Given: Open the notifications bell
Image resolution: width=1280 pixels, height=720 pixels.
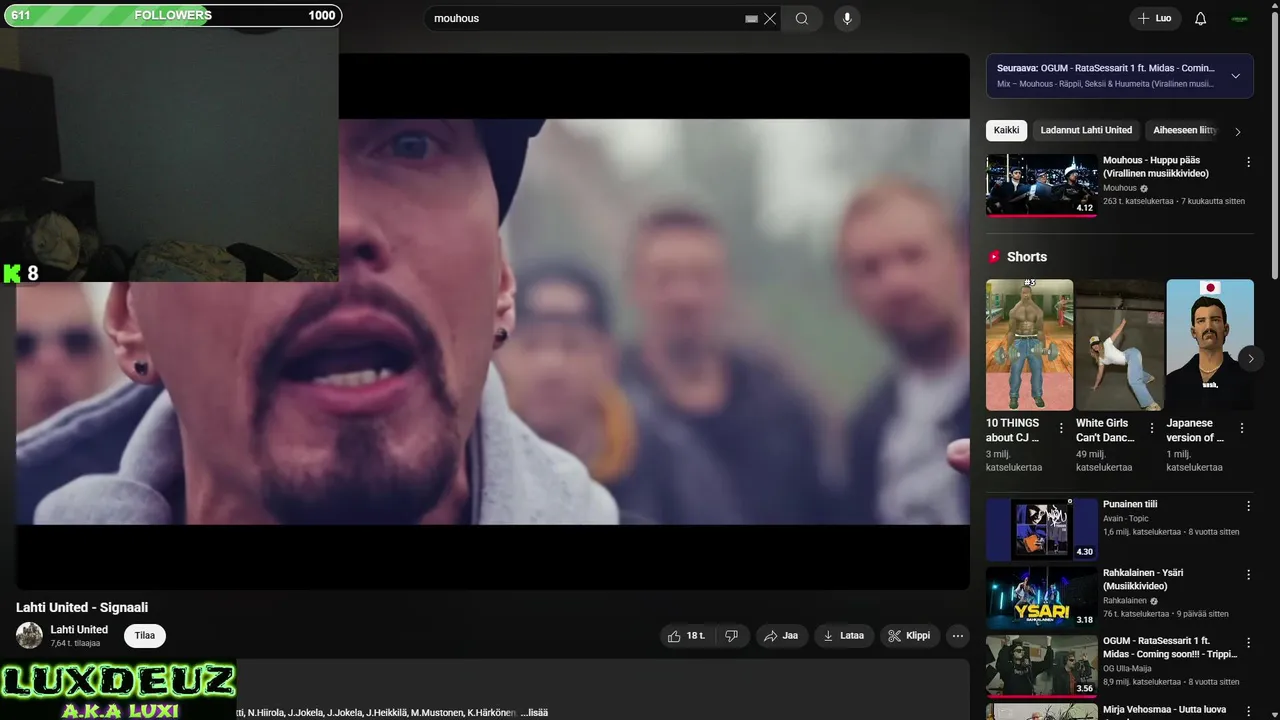Looking at the screenshot, I should pos(1201,19).
